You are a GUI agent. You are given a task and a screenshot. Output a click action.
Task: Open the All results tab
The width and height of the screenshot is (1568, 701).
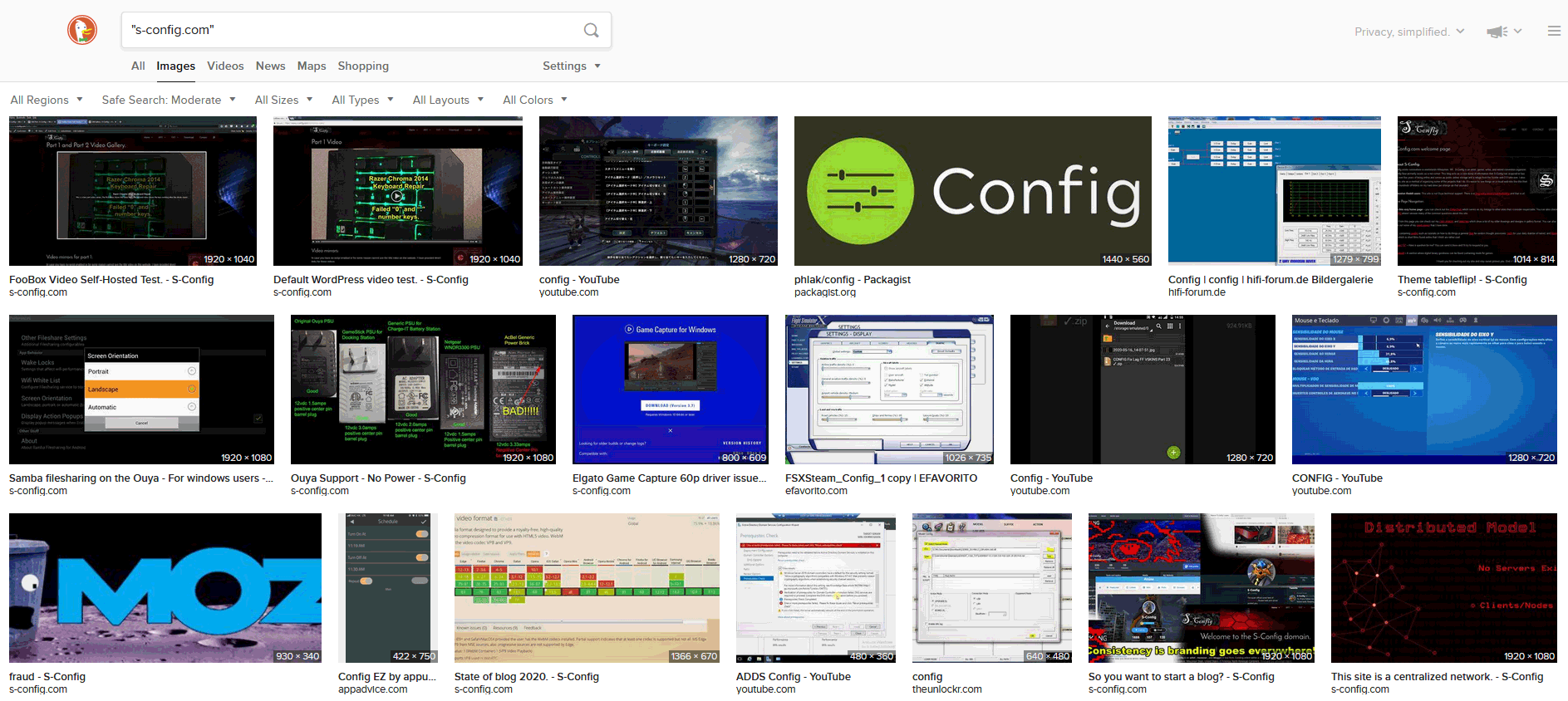click(x=138, y=66)
